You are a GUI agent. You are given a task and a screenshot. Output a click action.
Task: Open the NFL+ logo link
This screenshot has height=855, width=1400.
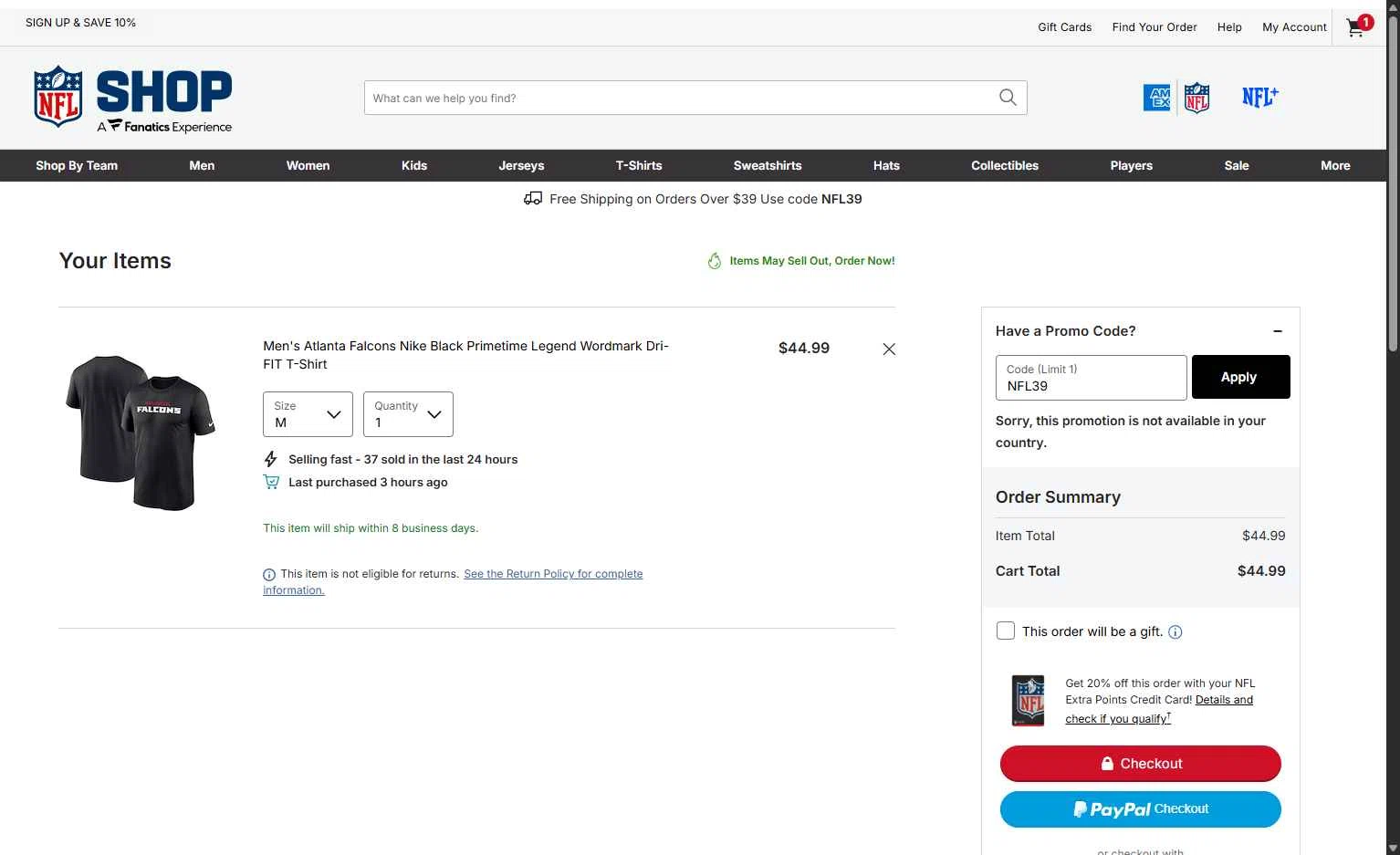[x=1260, y=97]
